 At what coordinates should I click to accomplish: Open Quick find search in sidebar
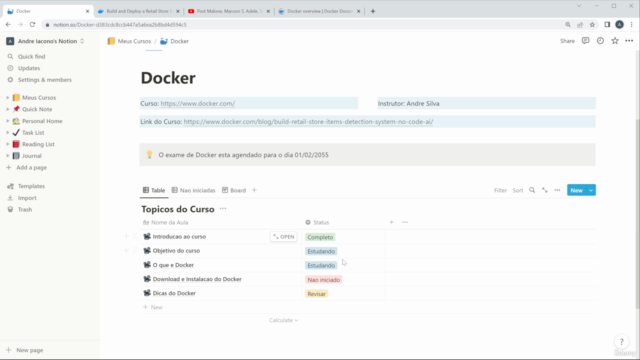(x=31, y=56)
